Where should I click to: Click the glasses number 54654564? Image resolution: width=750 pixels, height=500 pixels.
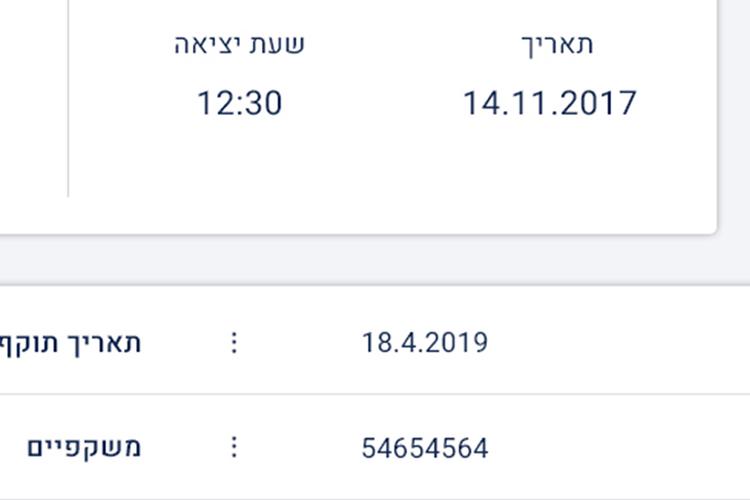425,448
